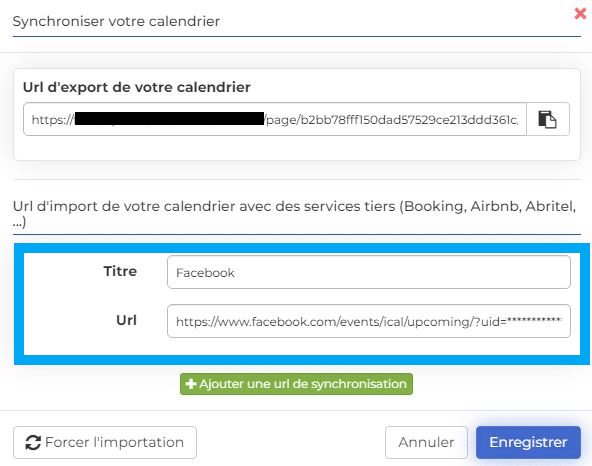
Task: Select the Titre field containing Facebook
Action: tap(368, 272)
